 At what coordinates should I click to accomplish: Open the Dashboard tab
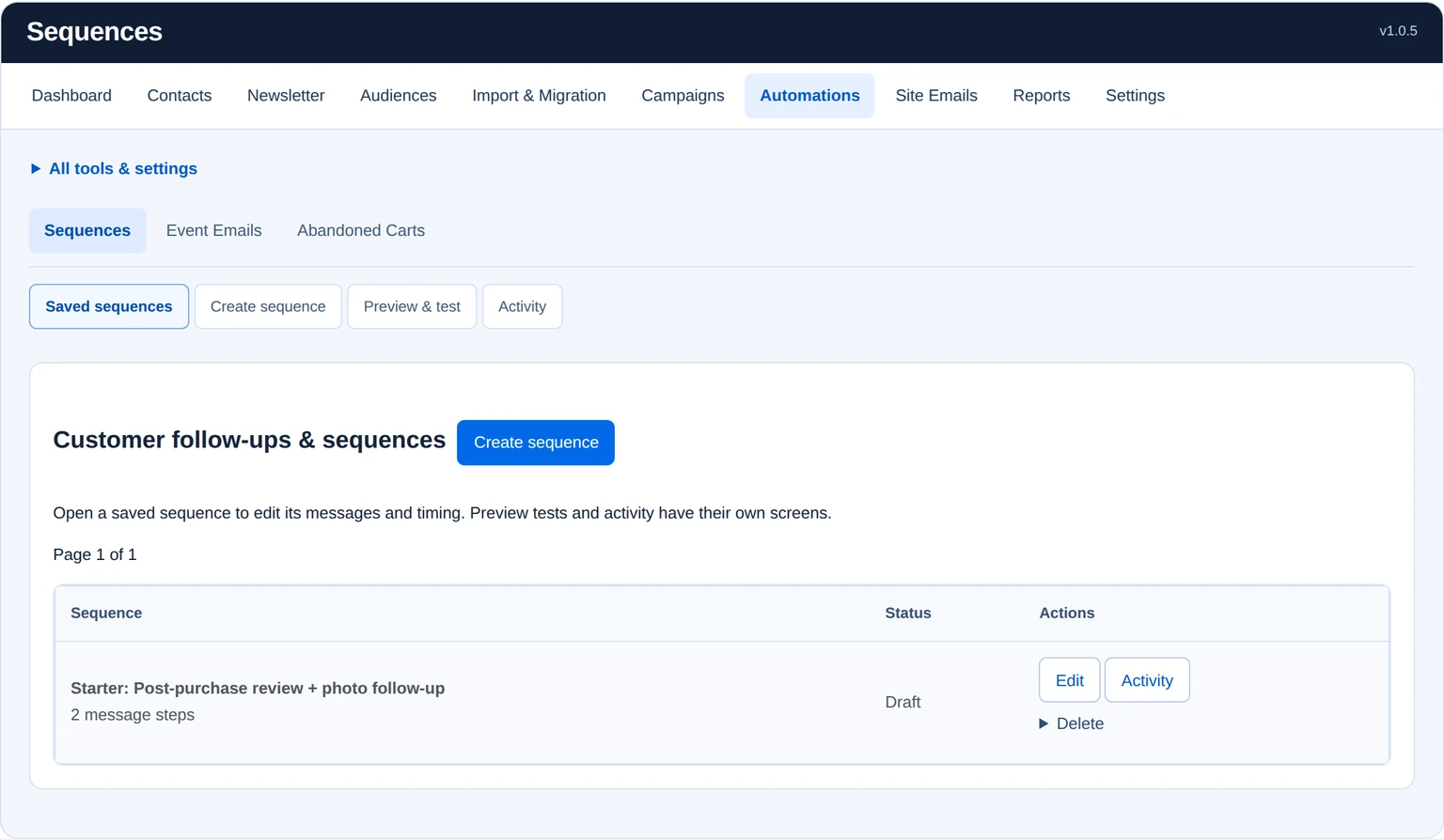click(71, 96)
